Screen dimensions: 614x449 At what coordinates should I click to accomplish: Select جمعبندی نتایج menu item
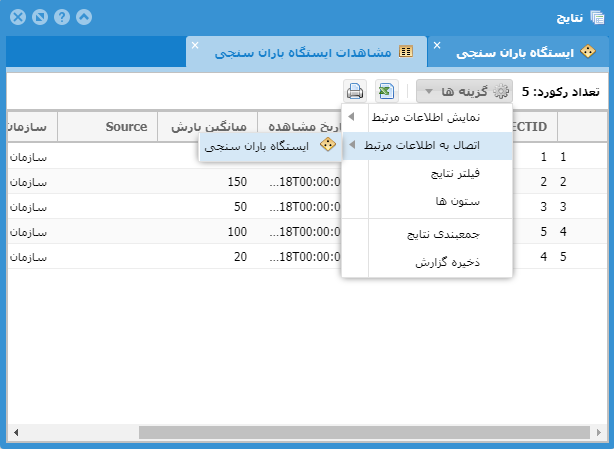click(x=427, y=234)
